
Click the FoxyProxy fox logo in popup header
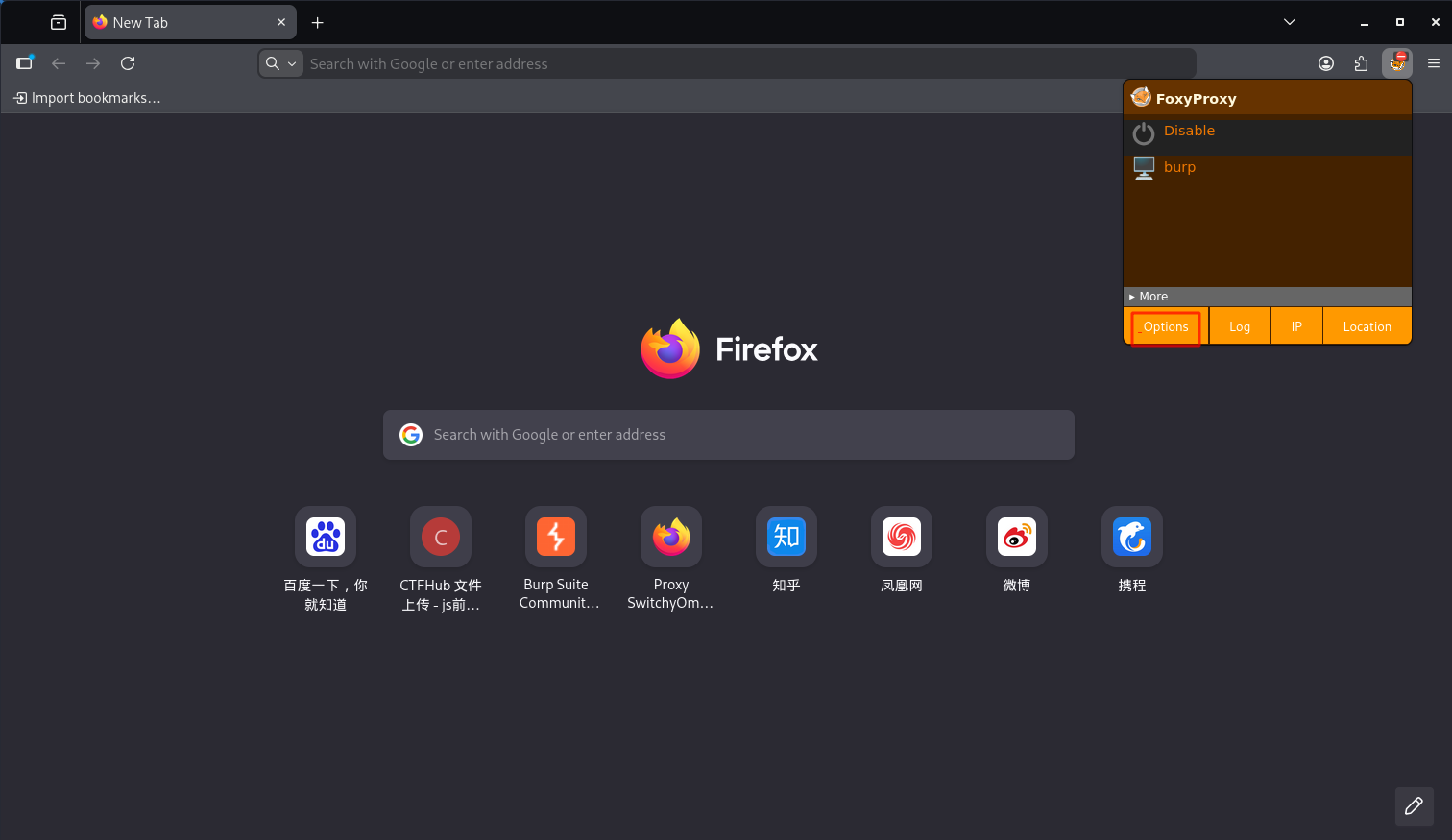pyautogui.click(x=1141, y=97)
